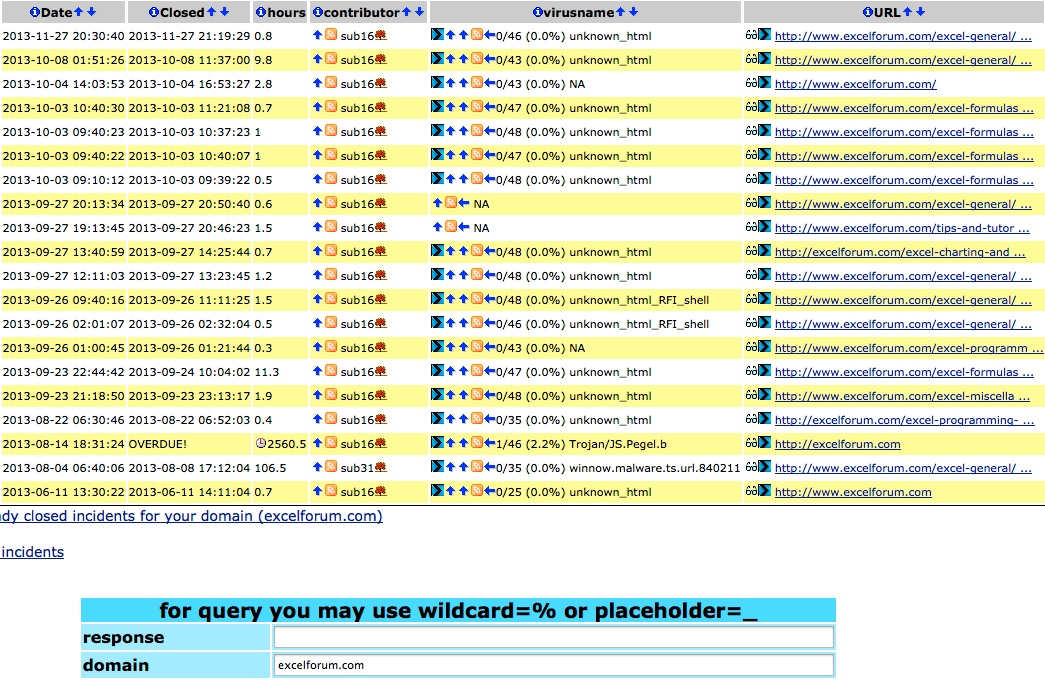Click the sub31 contributor name
1045x680 pixels.
coord(357,468)
